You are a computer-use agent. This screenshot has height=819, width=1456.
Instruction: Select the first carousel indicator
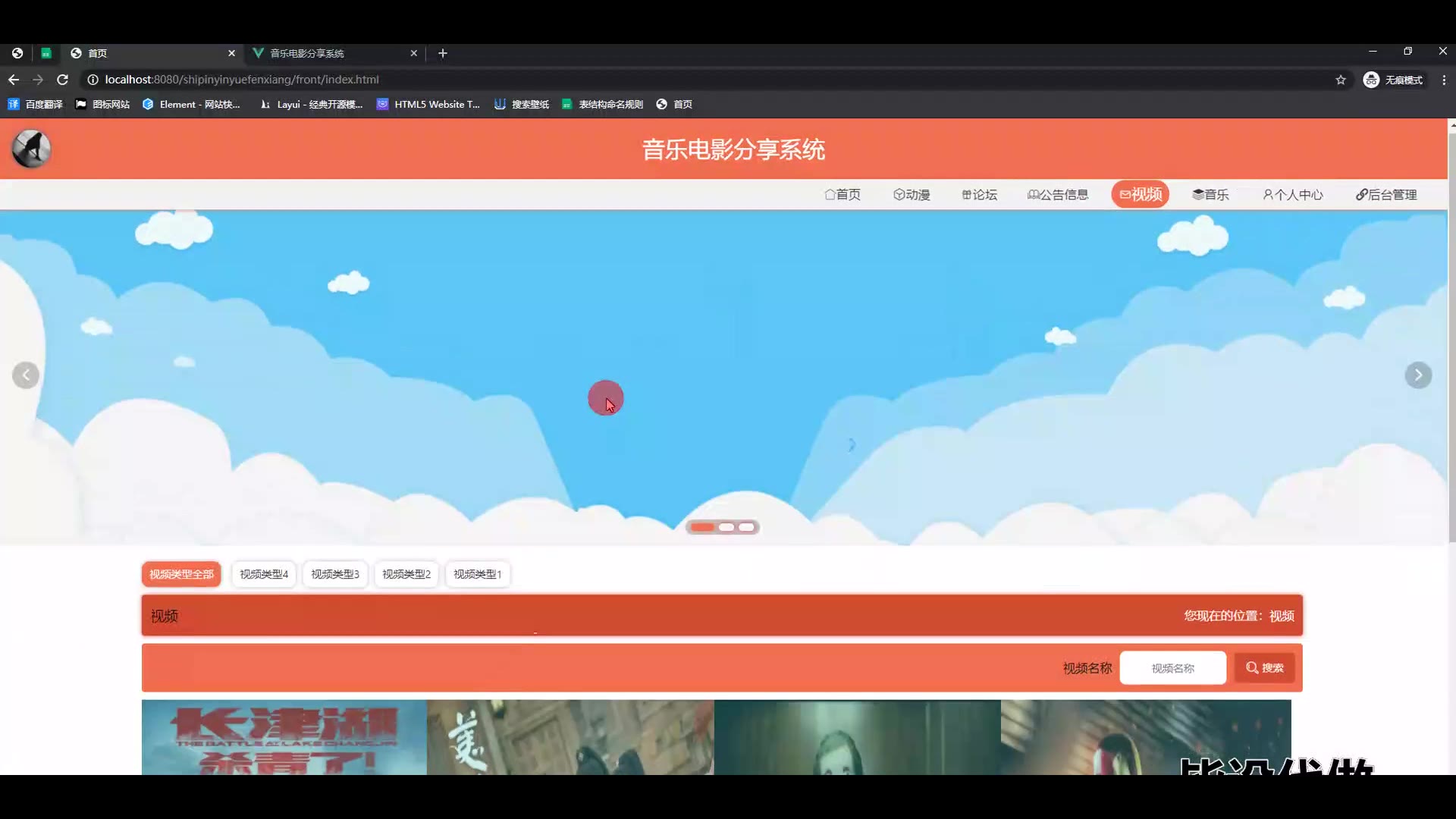(702, 527)
